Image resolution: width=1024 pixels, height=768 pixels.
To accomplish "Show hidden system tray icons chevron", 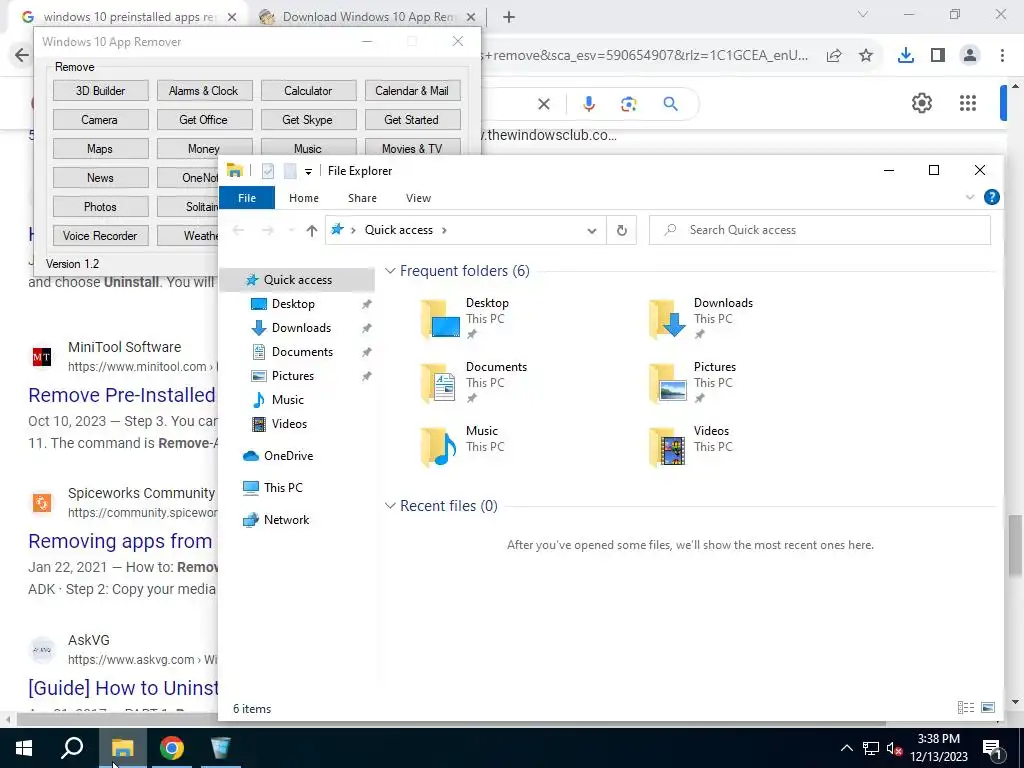I will point(846,748).
